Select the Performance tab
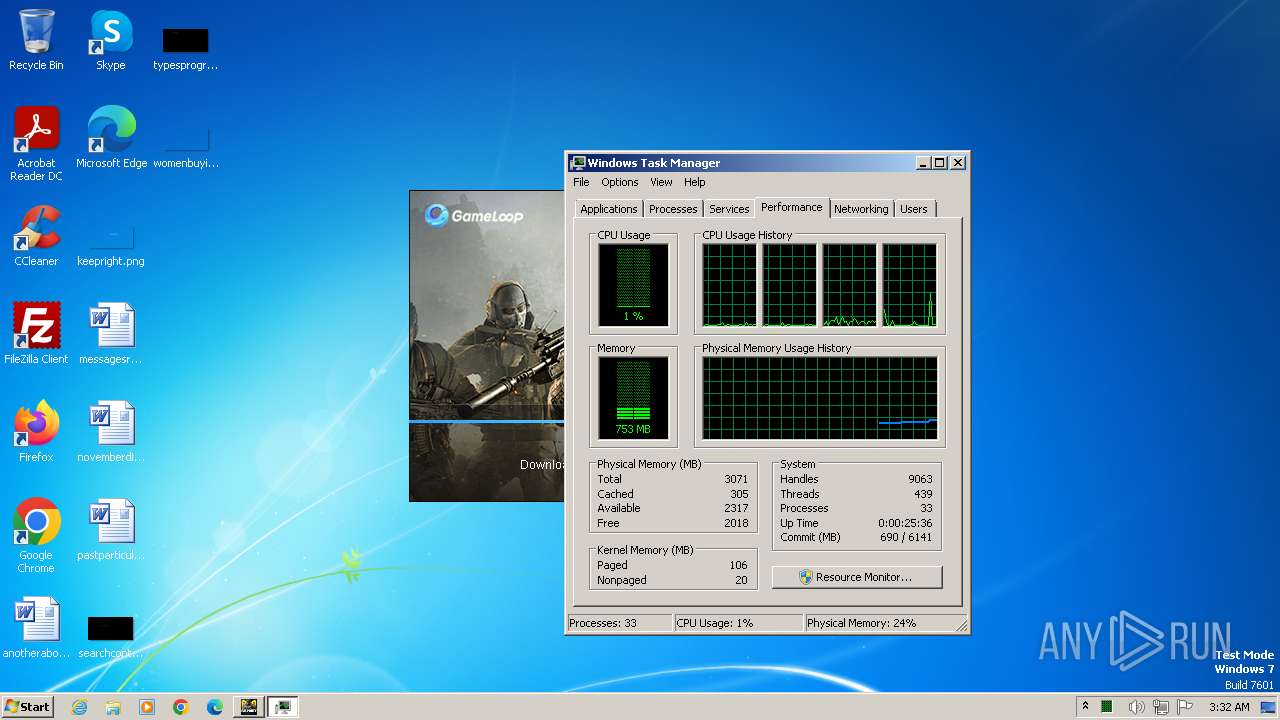The width and height of the screenshot is (1280, 720). [x=791, y=207]
